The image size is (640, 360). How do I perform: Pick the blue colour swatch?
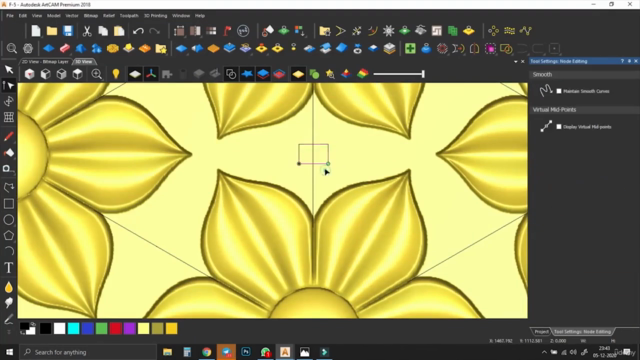coord(87,329)
